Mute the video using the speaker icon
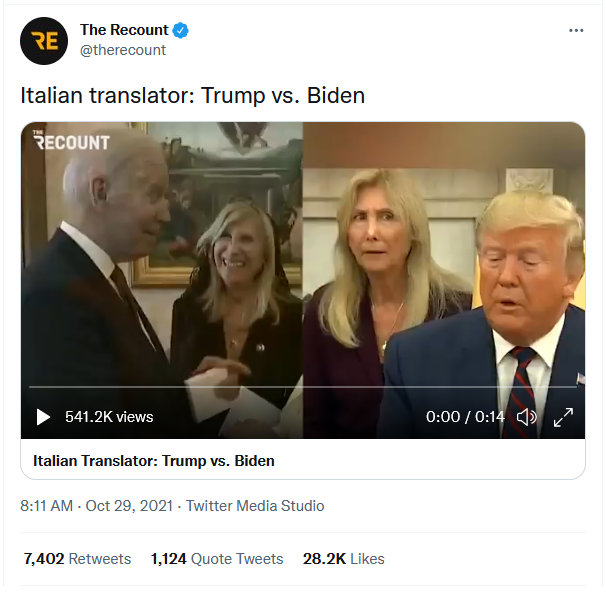The width and height of the screenshot is (606, 595). pos(526,417)
